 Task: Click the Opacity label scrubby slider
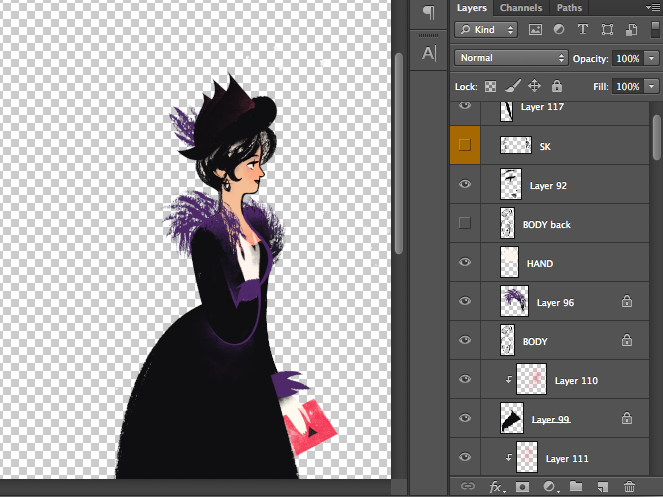pyautogui.click(x=590, y=58)
